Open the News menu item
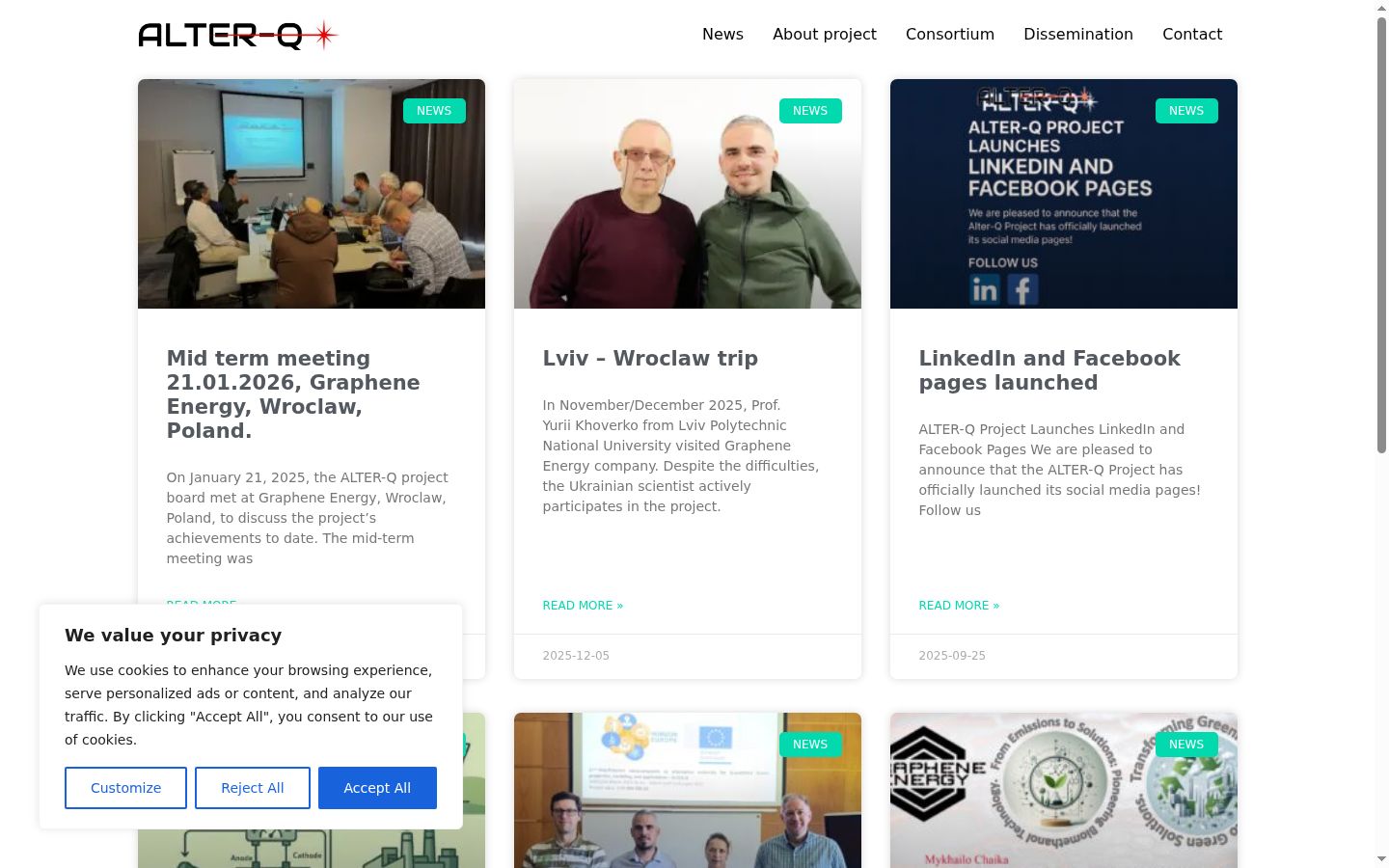Screen dimensions: 1389x868 tap(722, 34)
